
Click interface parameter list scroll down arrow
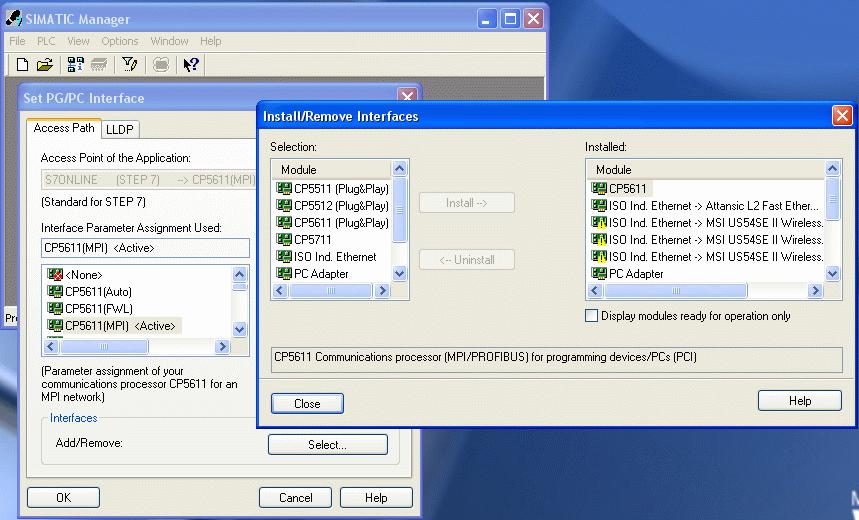click(239, 329)
